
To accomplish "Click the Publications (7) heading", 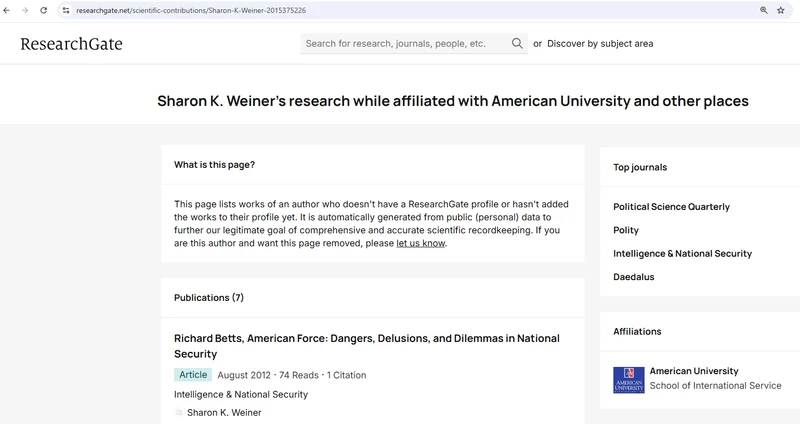I will coord(209,297).
